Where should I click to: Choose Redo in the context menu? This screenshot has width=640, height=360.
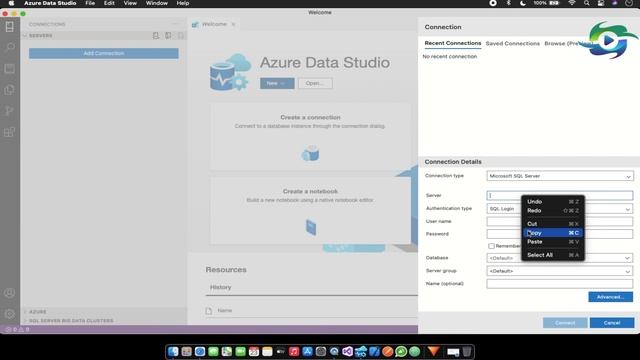(553, 211)
